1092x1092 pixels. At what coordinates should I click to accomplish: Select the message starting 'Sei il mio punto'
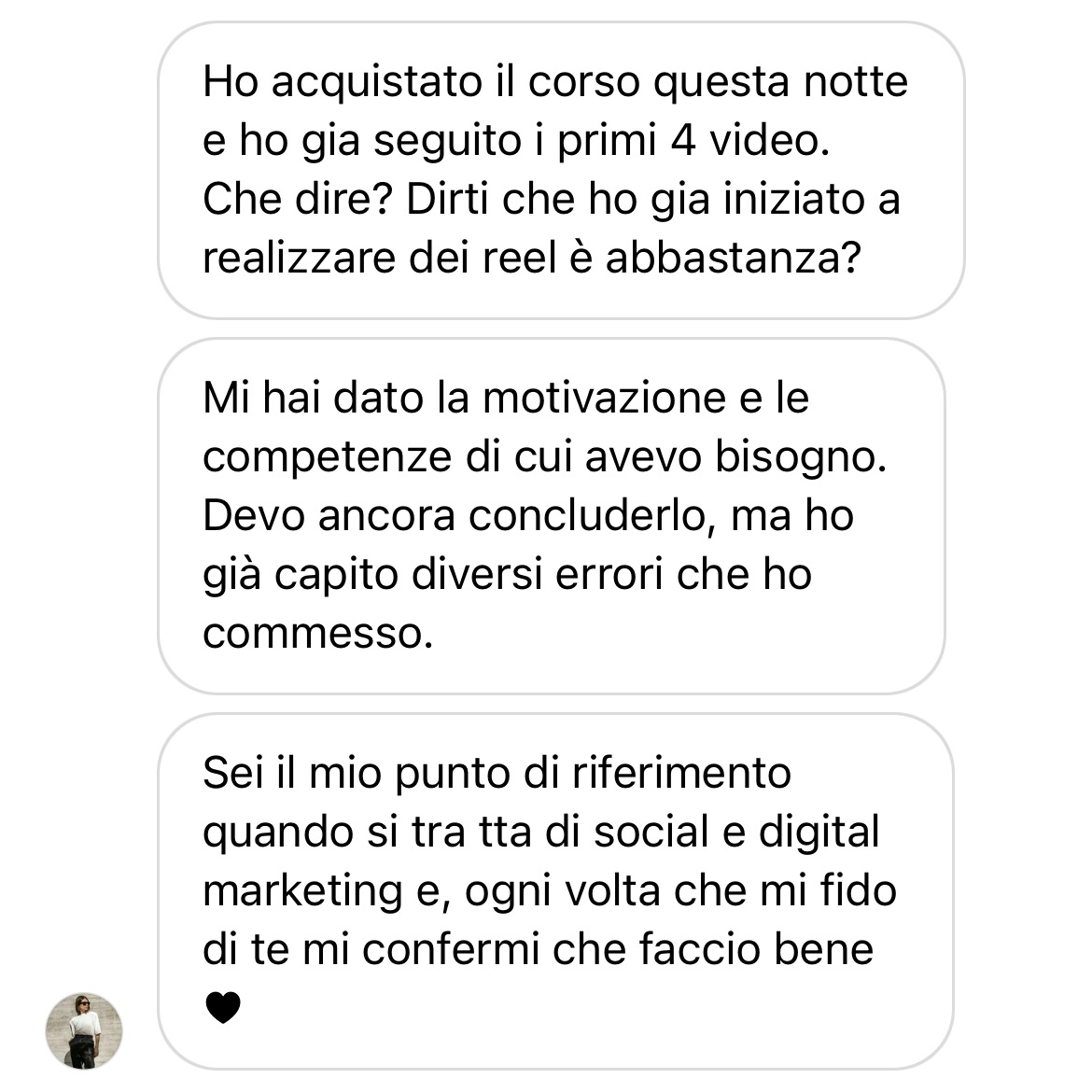(x=555, y=890)
